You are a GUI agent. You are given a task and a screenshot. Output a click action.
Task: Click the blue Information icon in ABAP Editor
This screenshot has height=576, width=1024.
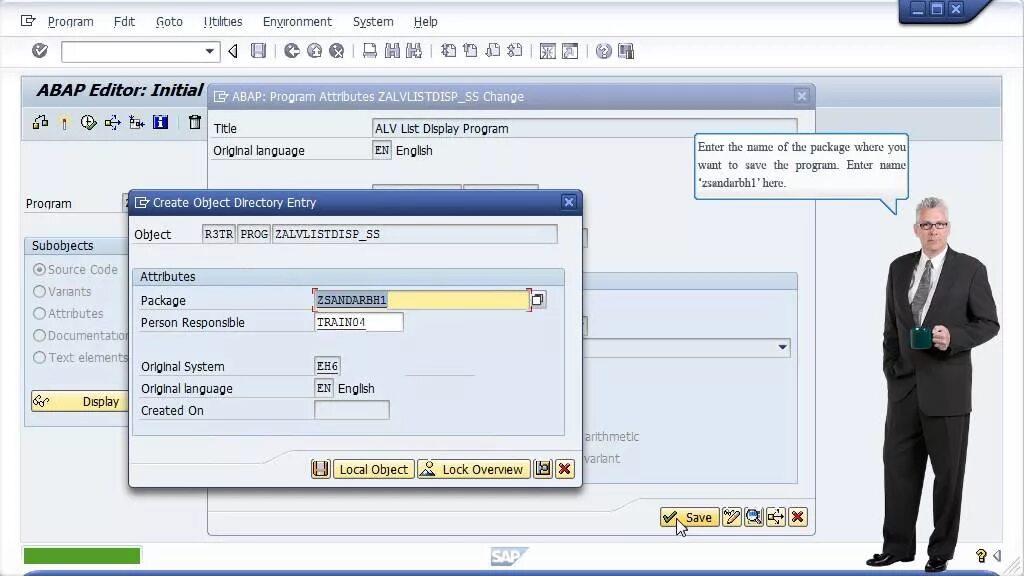(x=161, y=122)
